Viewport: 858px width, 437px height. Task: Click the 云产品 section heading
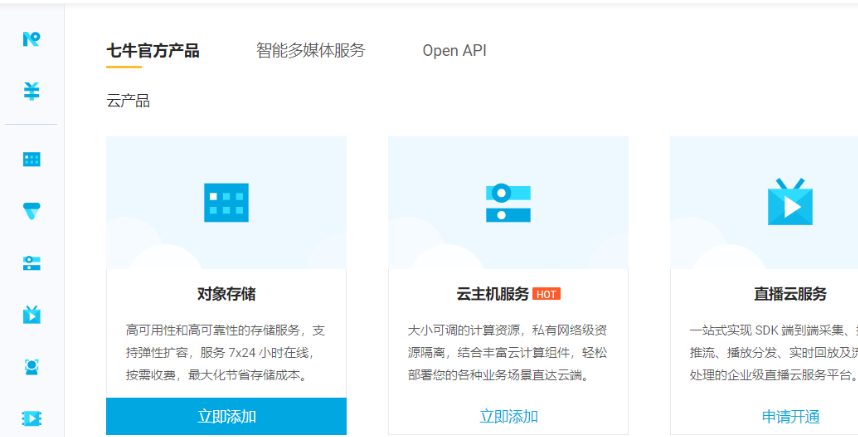pos(128,101)
